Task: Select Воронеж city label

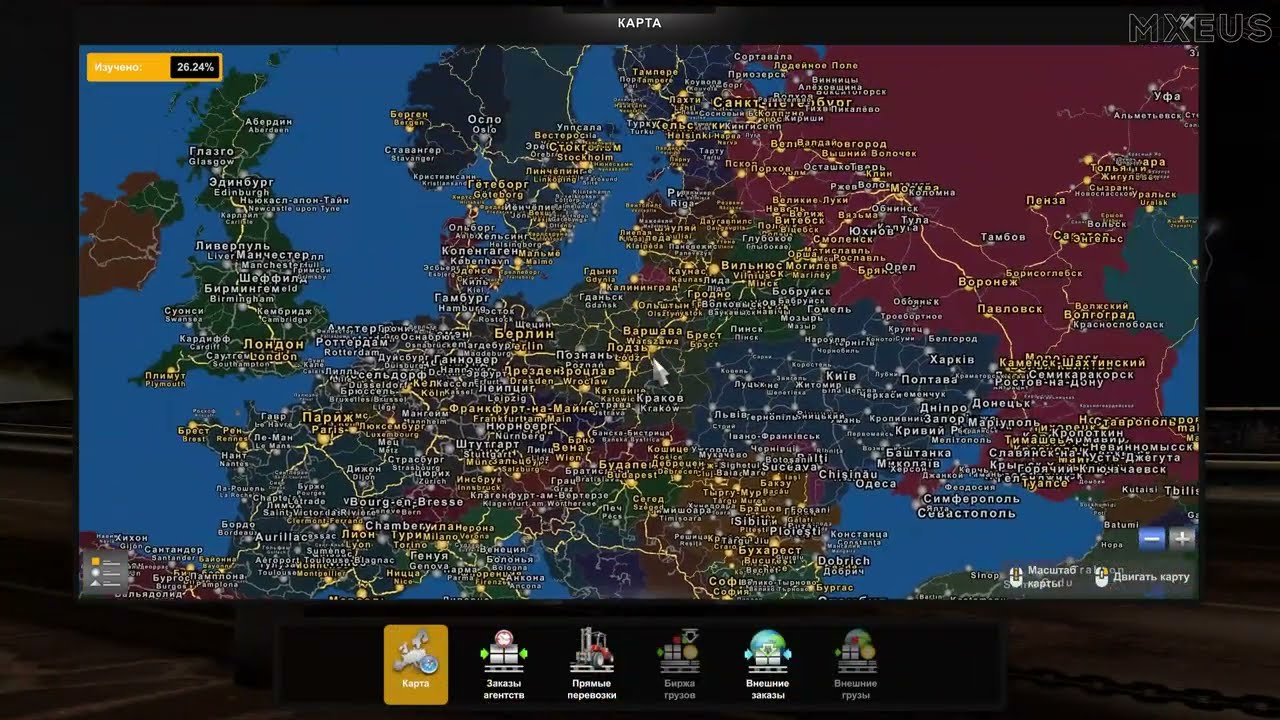Action: [x=988, y=282]
